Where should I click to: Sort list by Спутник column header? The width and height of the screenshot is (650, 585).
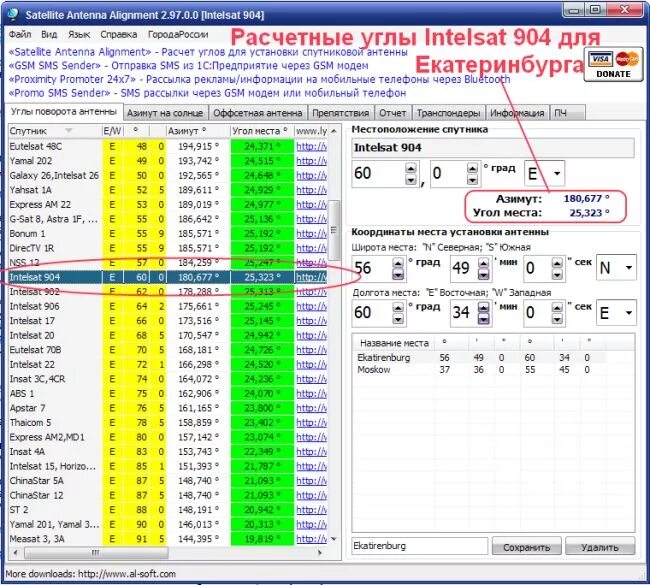(55, 131)
